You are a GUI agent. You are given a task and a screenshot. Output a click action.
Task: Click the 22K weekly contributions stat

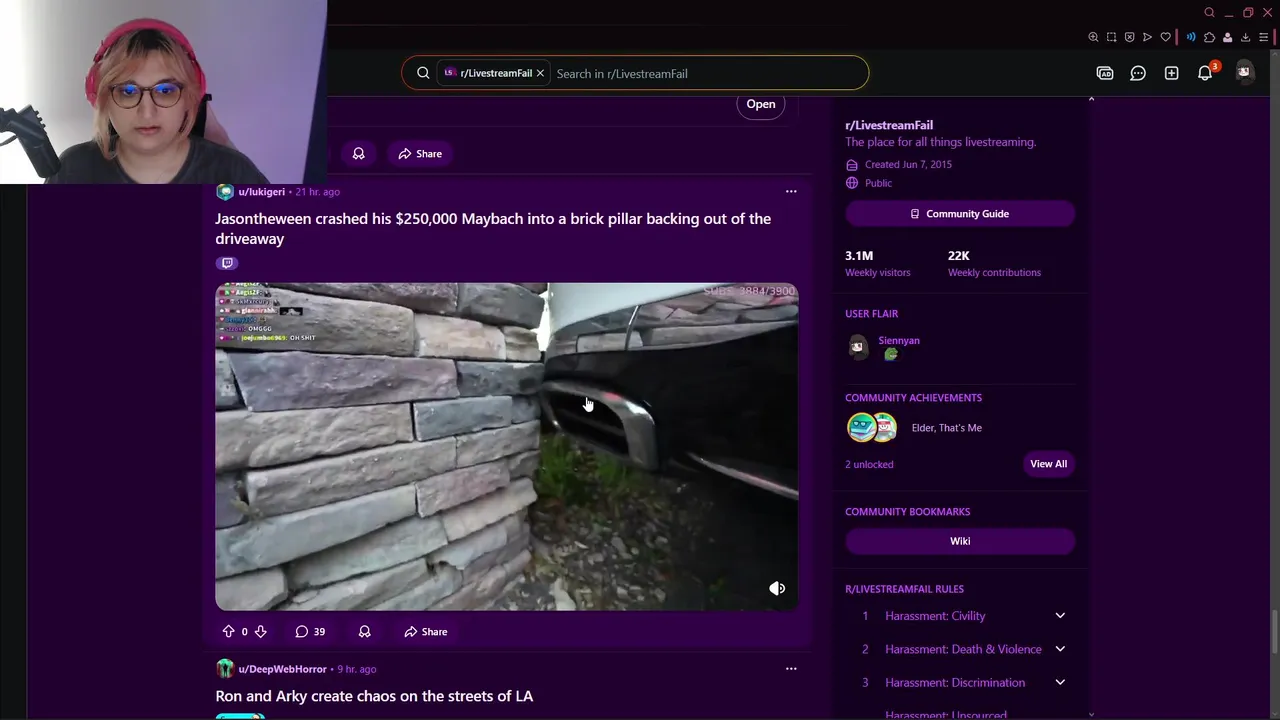point(994,263)
